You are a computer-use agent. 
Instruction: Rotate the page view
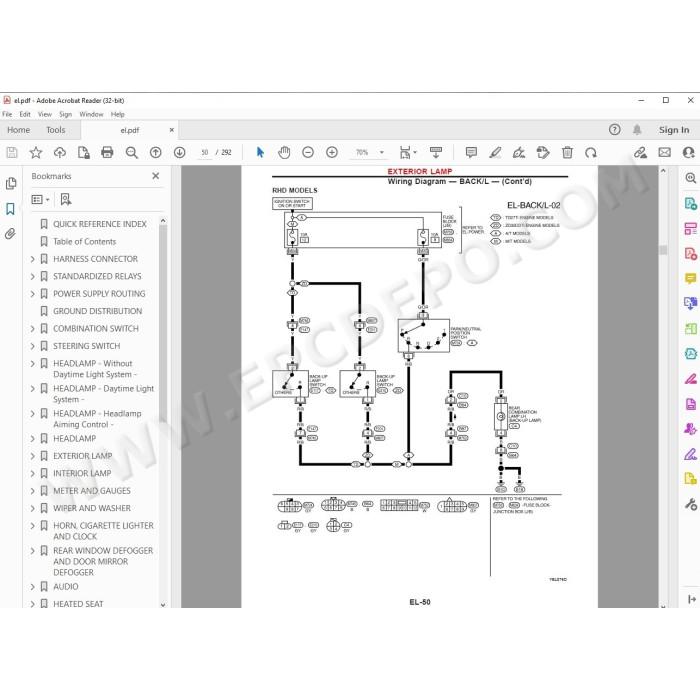point(591,153)
